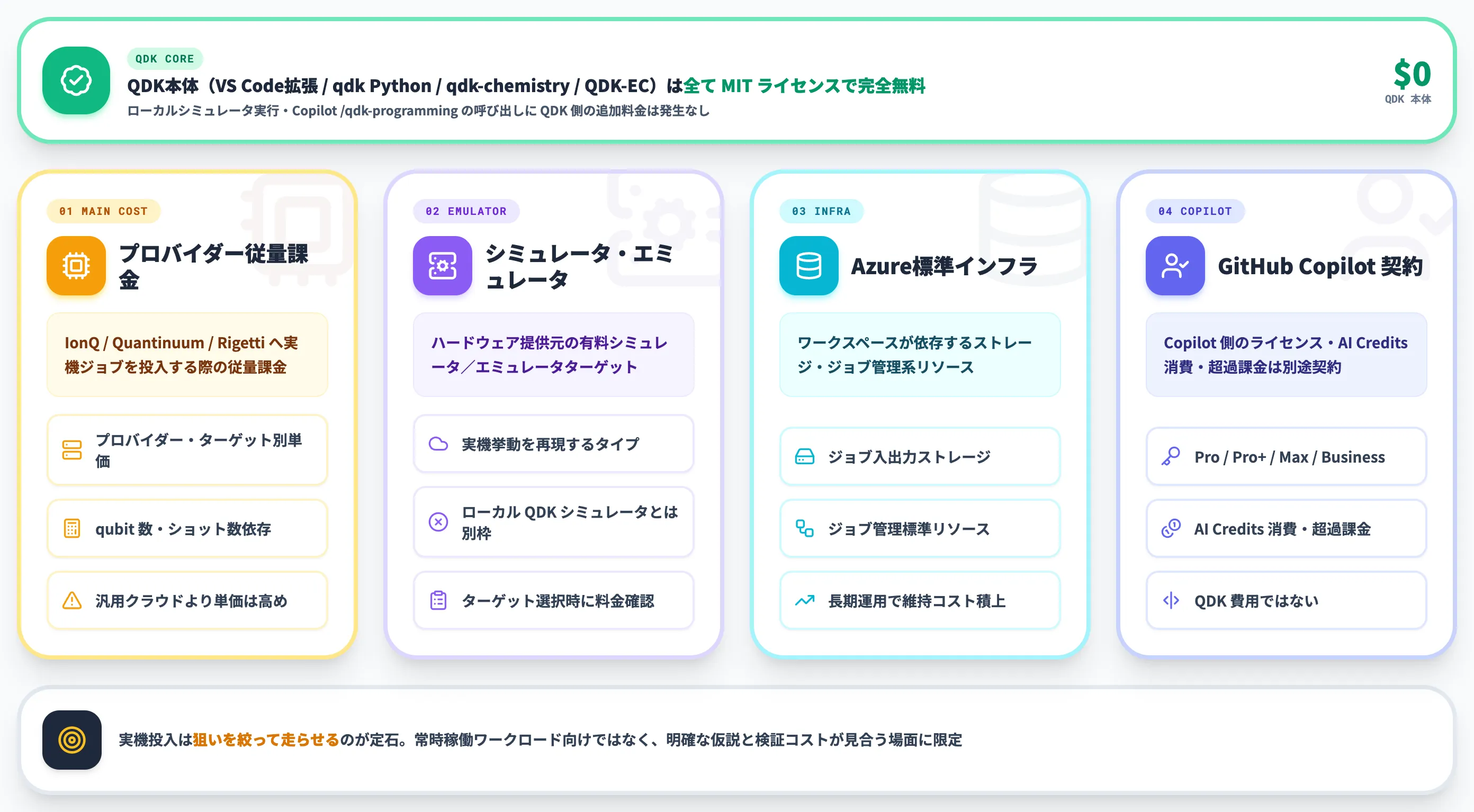Click the circled X icon beside ローカル QDK シミュレータ
Viewport: 1474px width, 812px height.
coord(438,521)
